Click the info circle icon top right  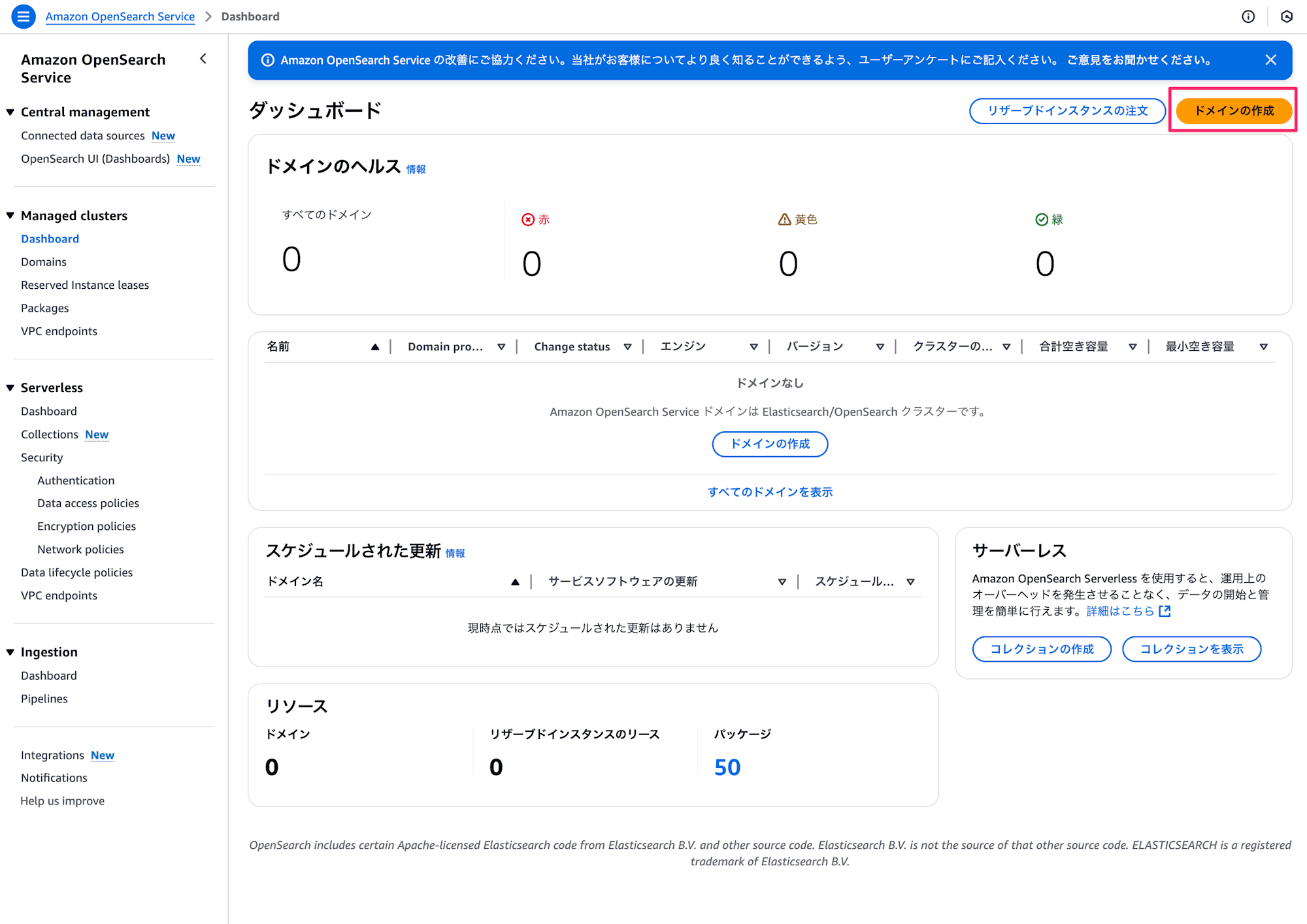[1248, 16]
